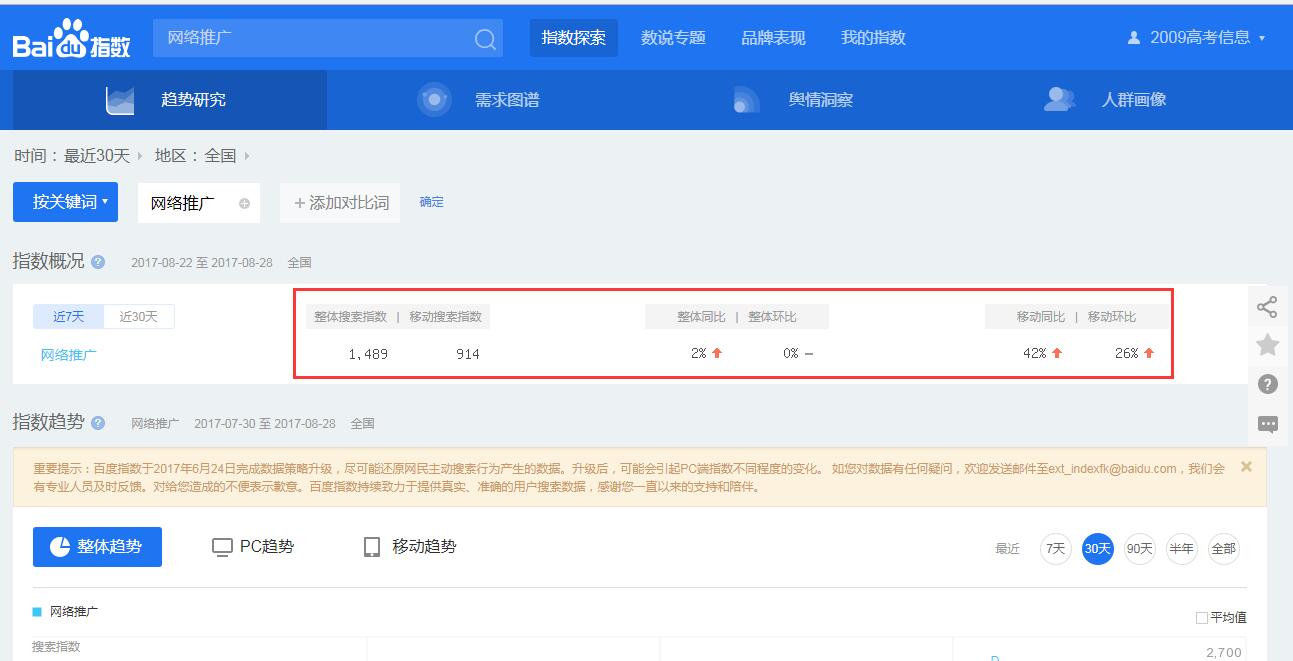The width and height of the screenshot is (1293, 661).
Task: Click the 确定 confirm link
Action: point(431,201)
